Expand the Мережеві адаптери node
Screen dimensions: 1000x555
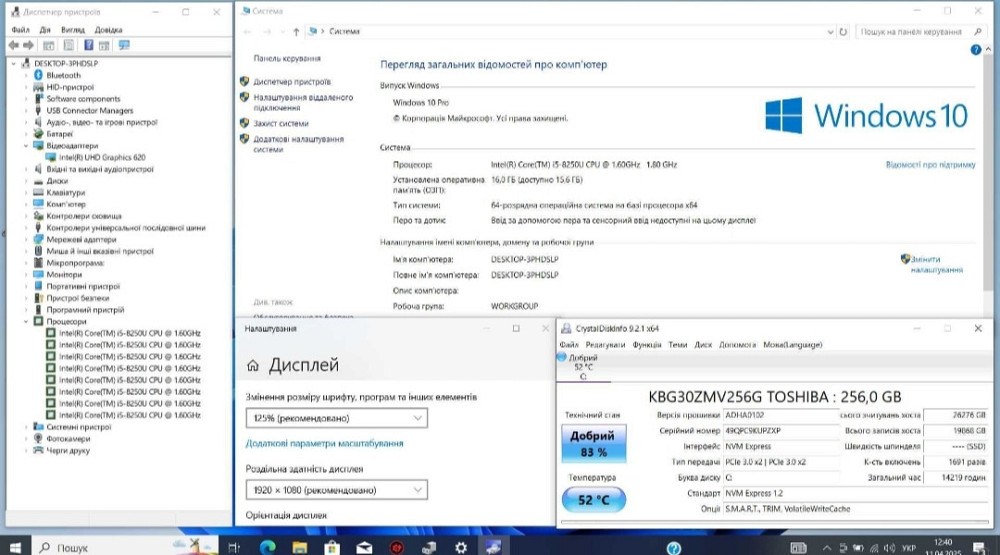pyautogui.click(x=26, y=240)
